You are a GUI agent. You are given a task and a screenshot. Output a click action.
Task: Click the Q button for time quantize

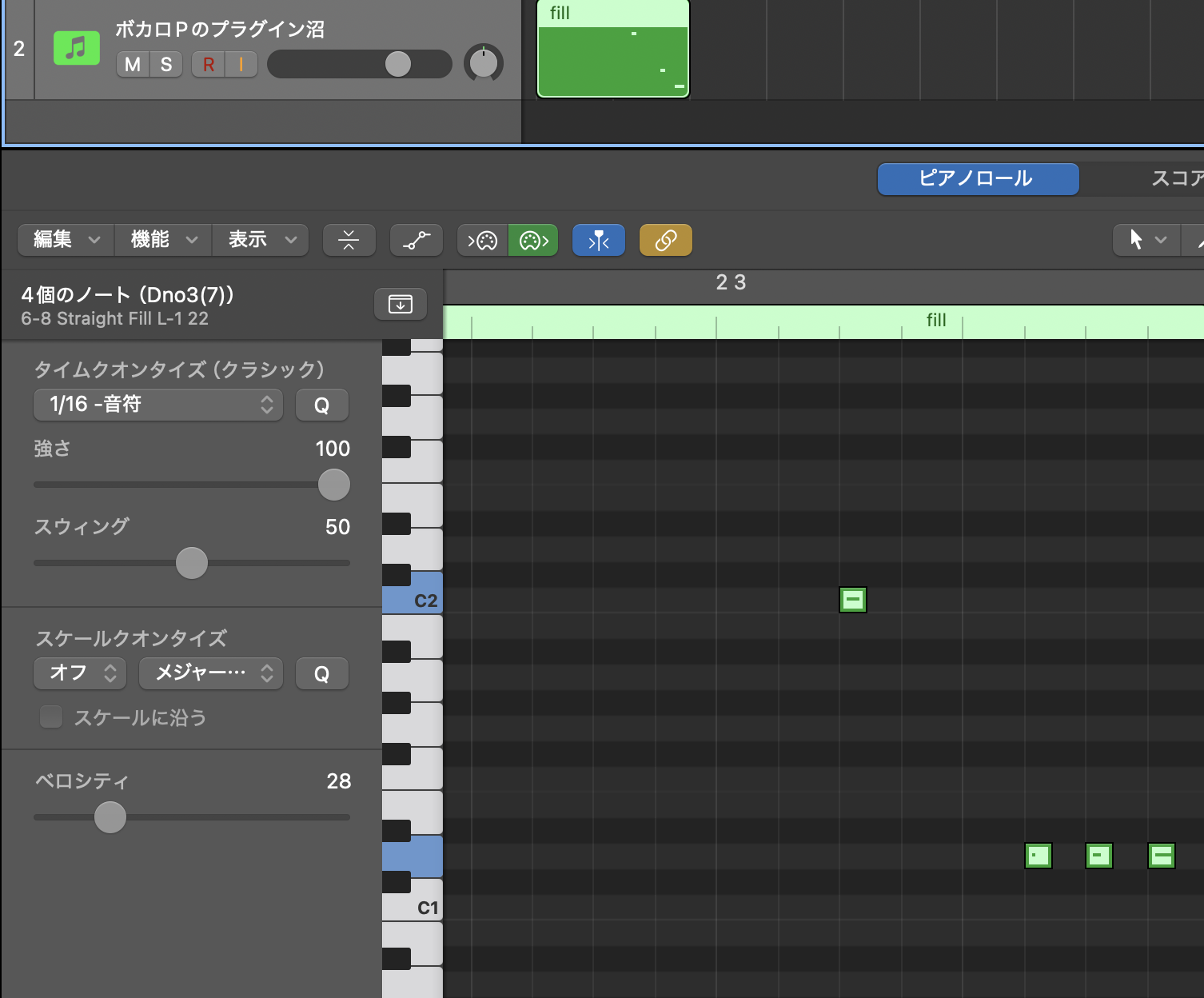[321, 405]
